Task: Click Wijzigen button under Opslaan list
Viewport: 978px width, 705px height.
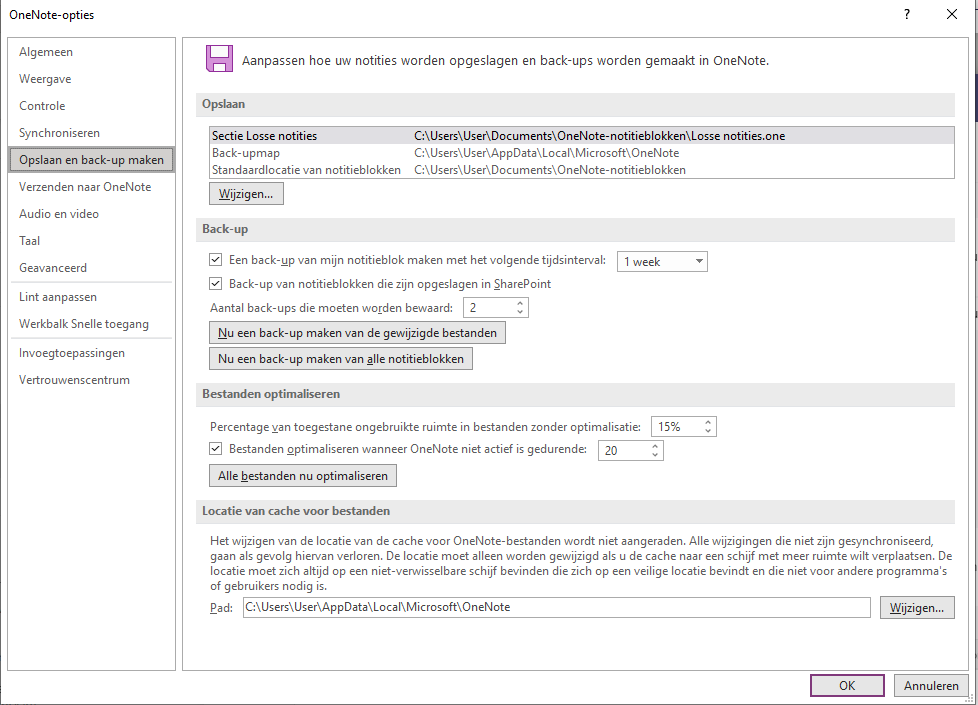Action: (246, 194)
